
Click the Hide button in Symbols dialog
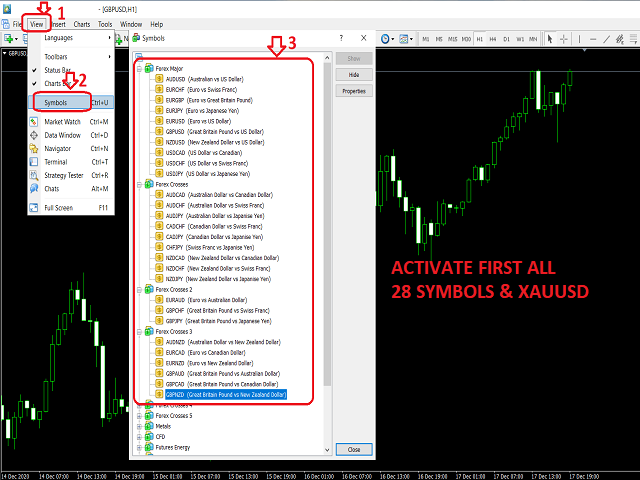(x=354, y=75)
